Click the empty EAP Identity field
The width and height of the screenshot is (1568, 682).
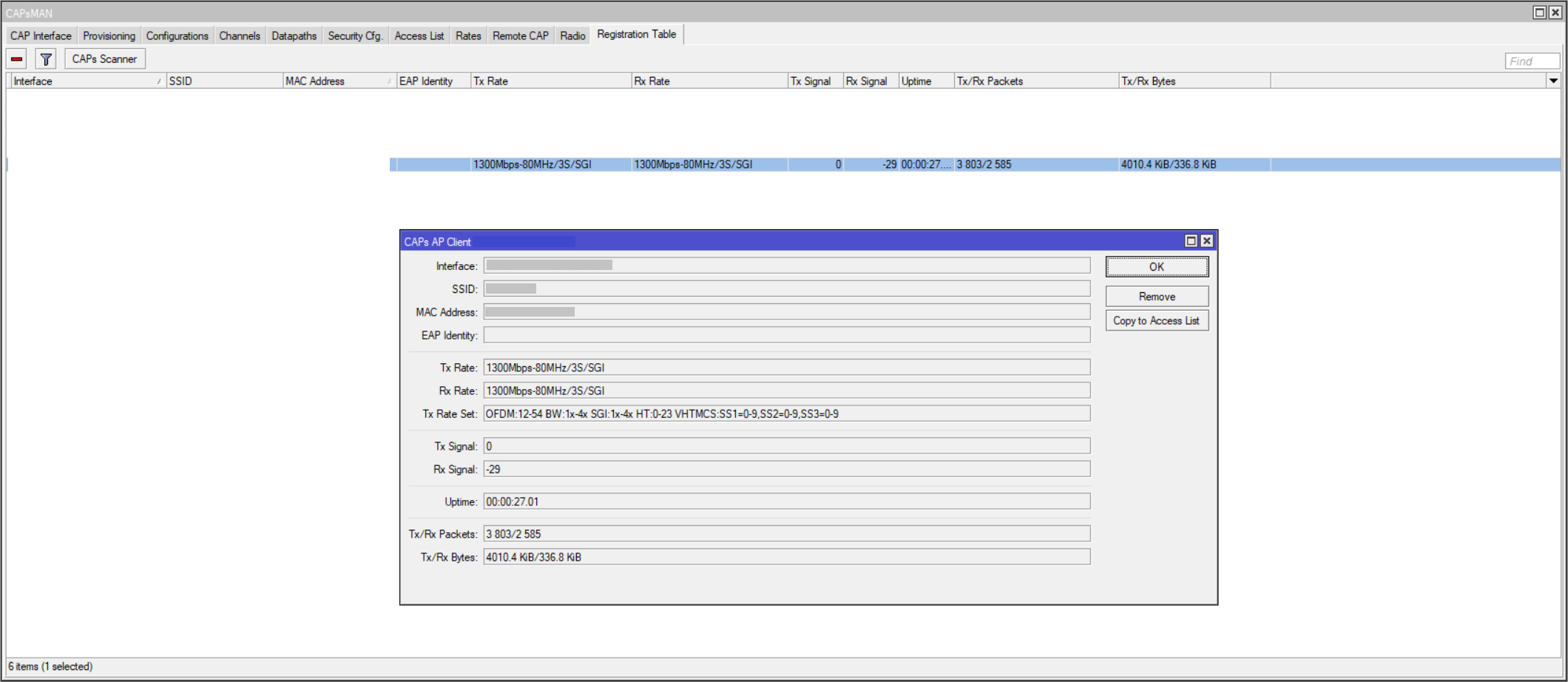(787, 335)
